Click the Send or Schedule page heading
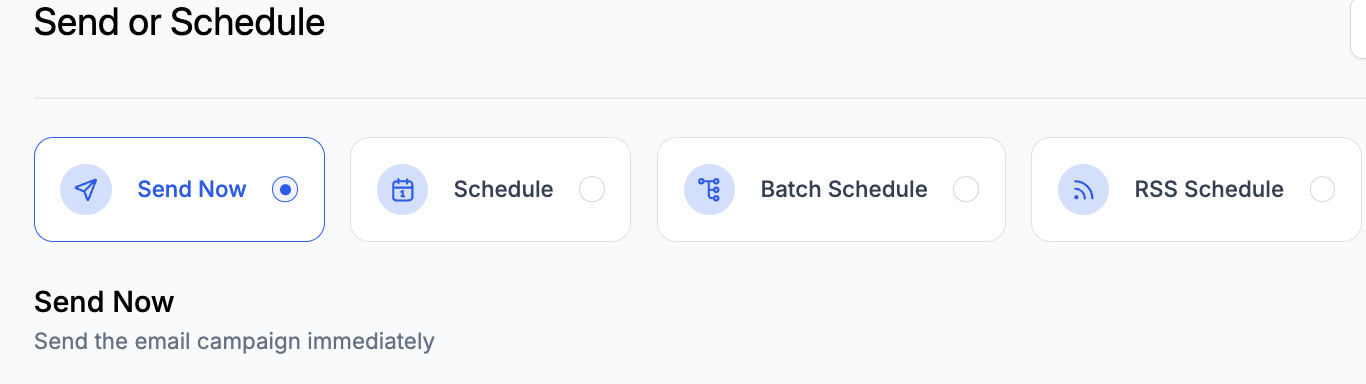 [180, 21]
